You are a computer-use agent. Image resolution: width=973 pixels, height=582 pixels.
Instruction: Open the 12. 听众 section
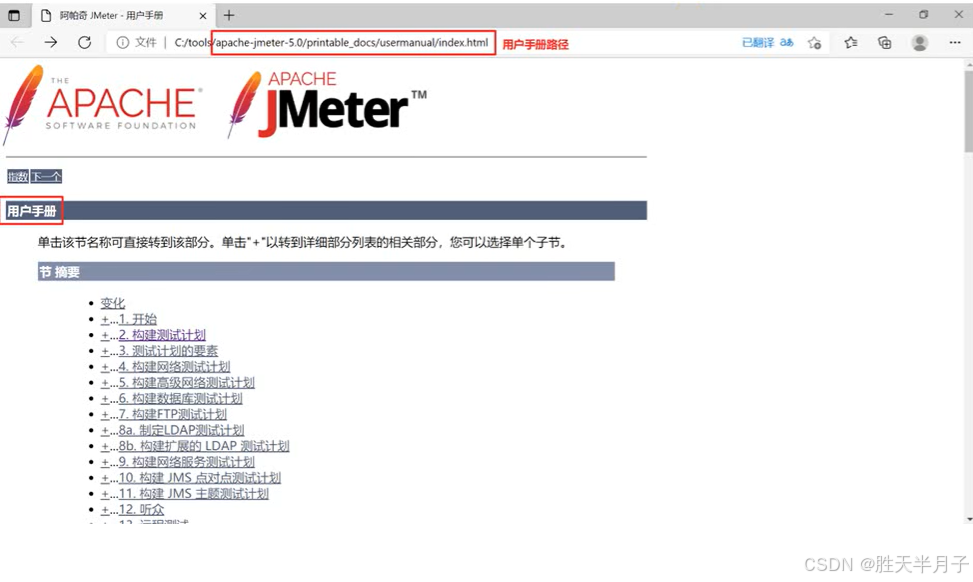pyautogui.click(x=141, y=509)
